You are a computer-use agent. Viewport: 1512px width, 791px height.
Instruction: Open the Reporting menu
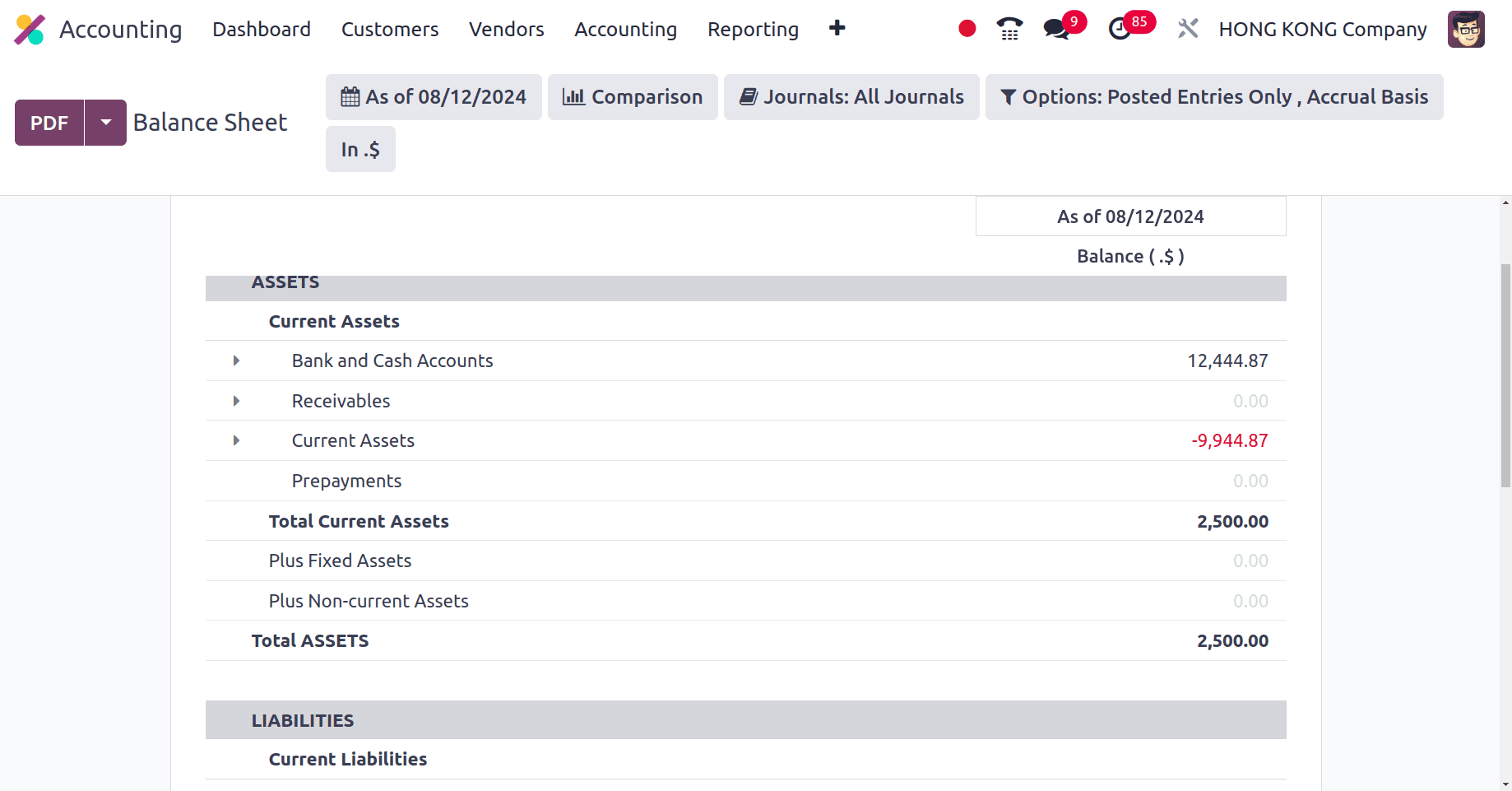point(754,30)
